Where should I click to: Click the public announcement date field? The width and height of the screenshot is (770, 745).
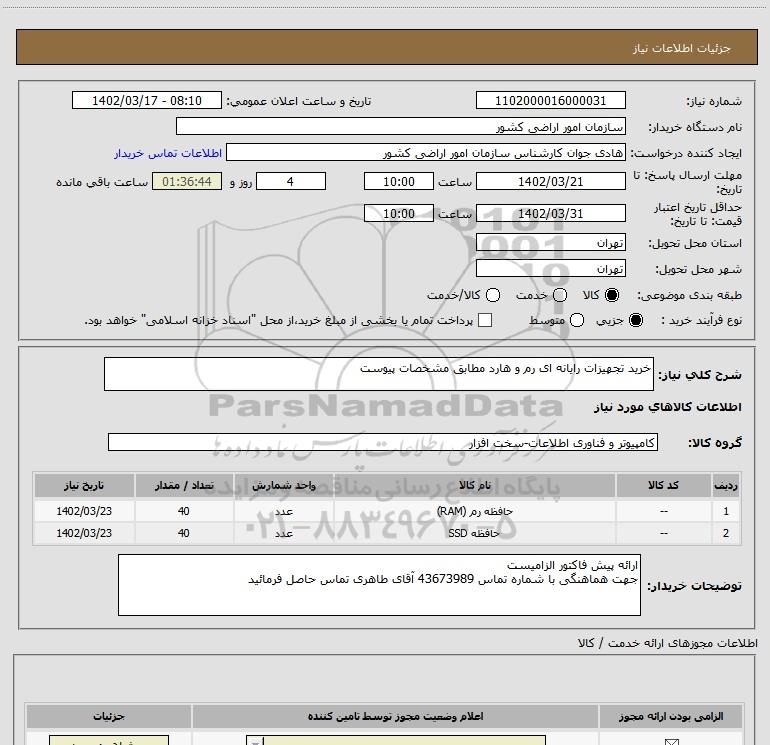147,100
